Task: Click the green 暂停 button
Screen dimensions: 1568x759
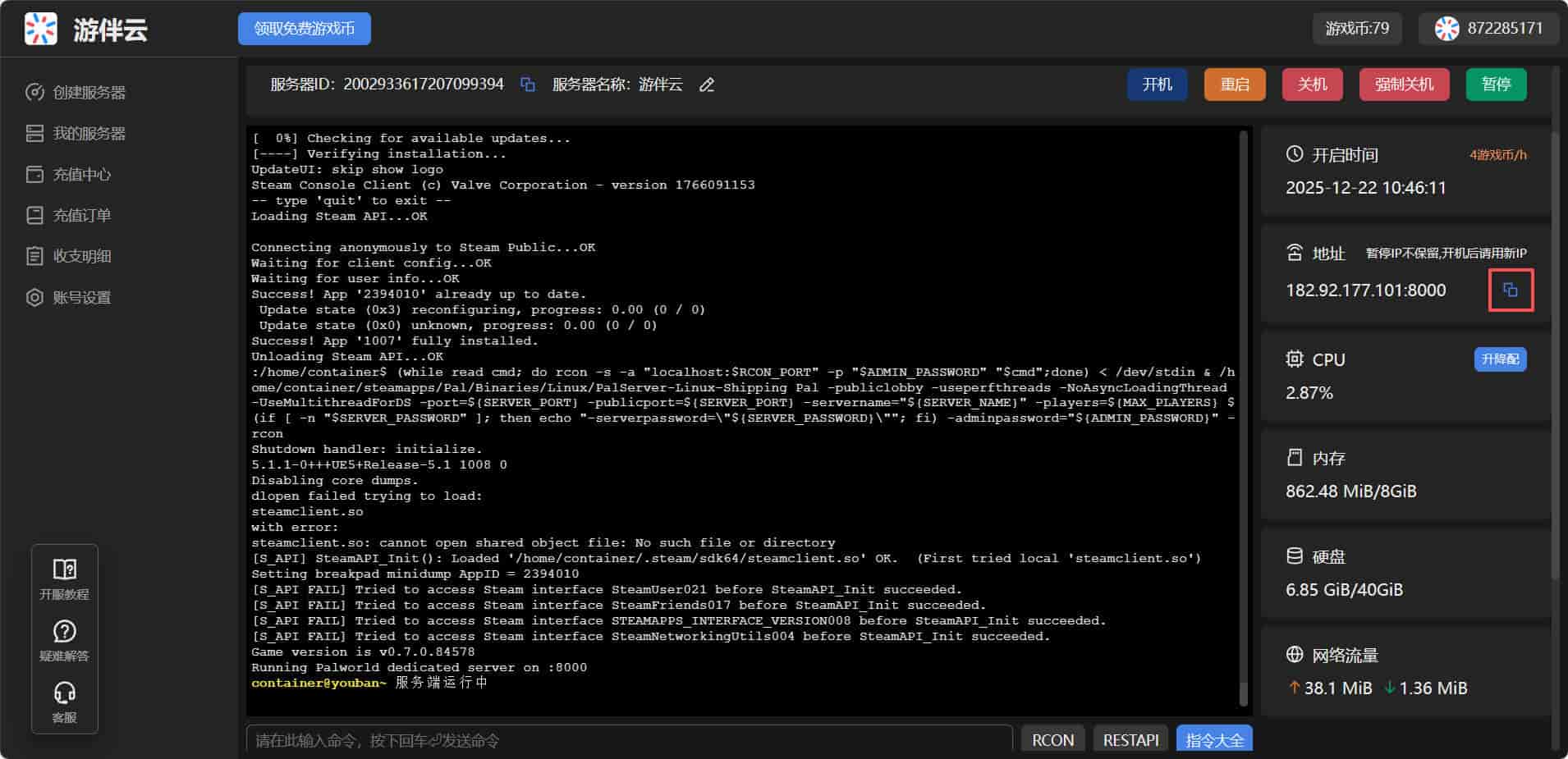Action: click(x=1496, y=85)
